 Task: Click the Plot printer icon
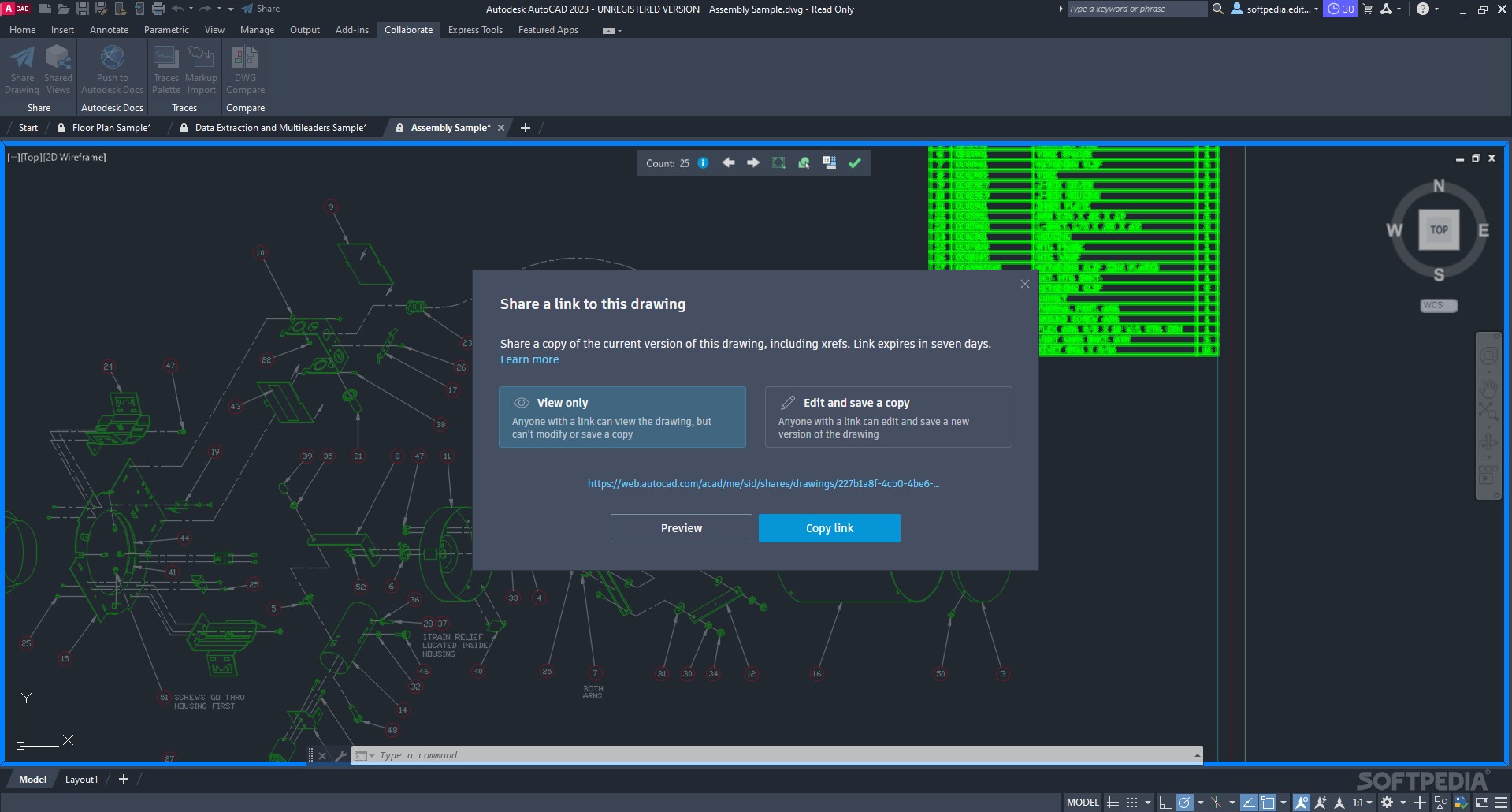coord(158,9)
